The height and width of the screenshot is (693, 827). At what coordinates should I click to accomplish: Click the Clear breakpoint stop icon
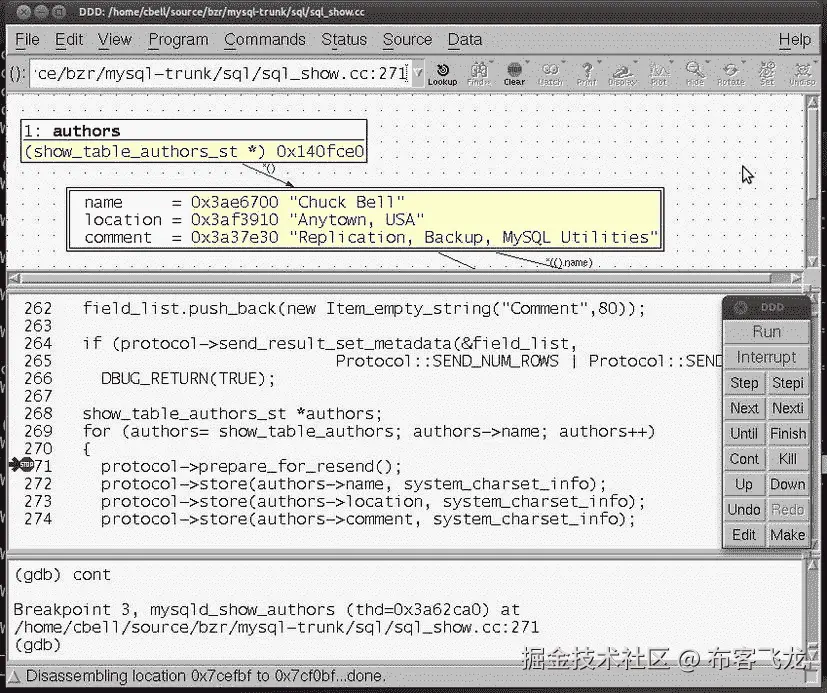pos(514,73)
